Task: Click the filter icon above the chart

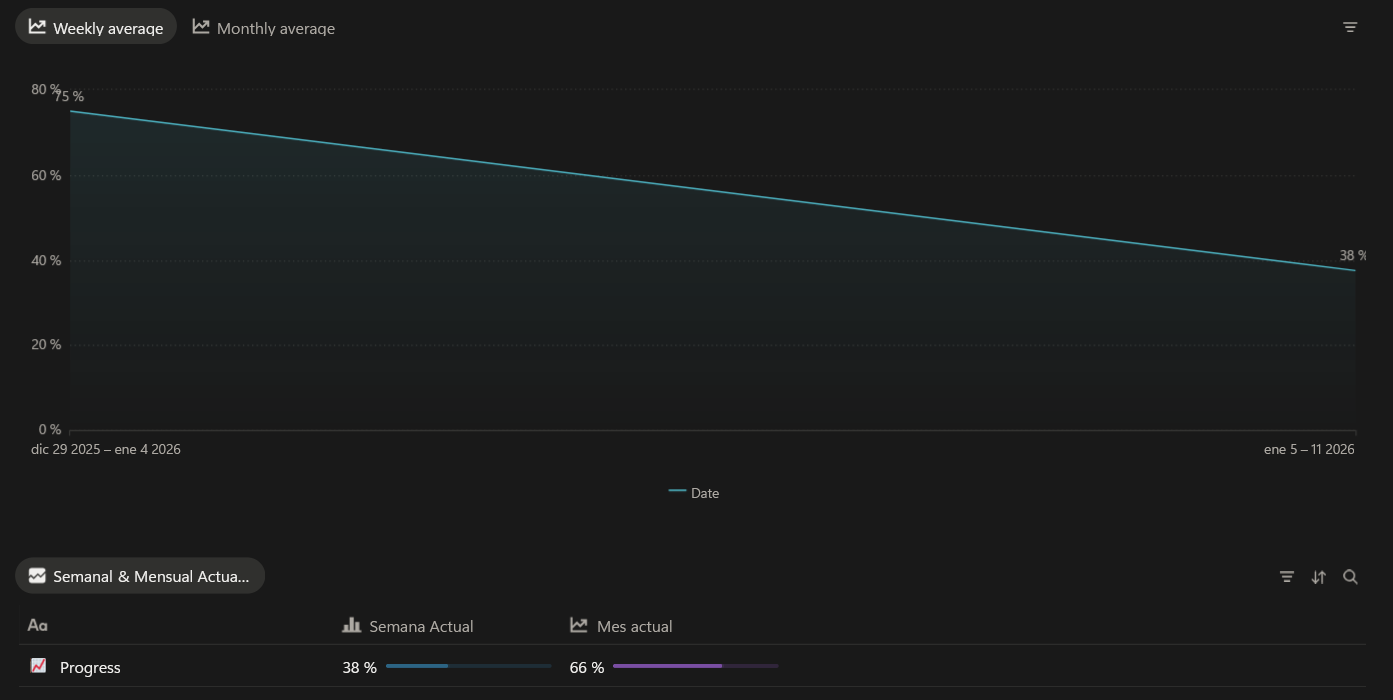Action: click(x=1350, y=27)
